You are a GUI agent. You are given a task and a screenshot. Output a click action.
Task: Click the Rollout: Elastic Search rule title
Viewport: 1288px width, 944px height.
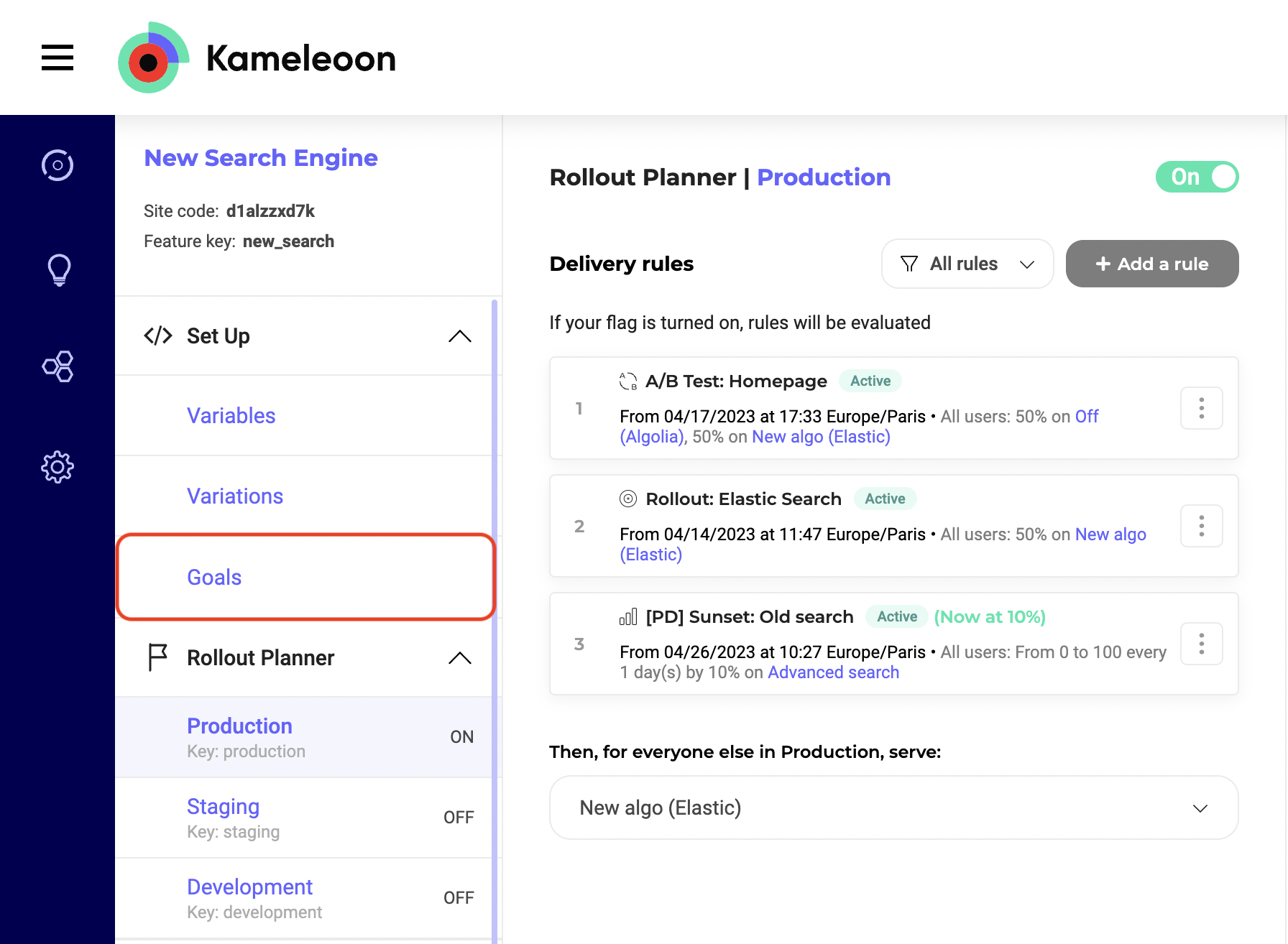(743, 499)
